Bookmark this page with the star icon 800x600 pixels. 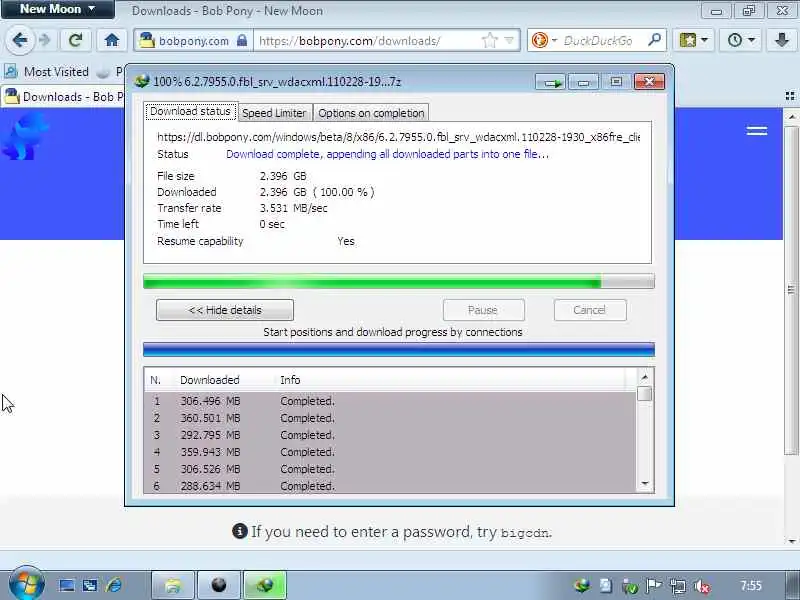point(489,40)
